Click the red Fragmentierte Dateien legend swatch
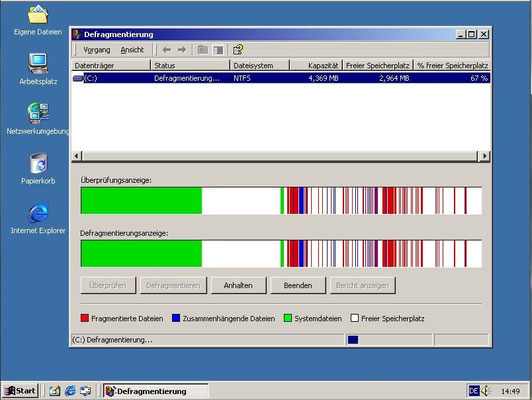 pyautogui.click(x=85, y=318)
